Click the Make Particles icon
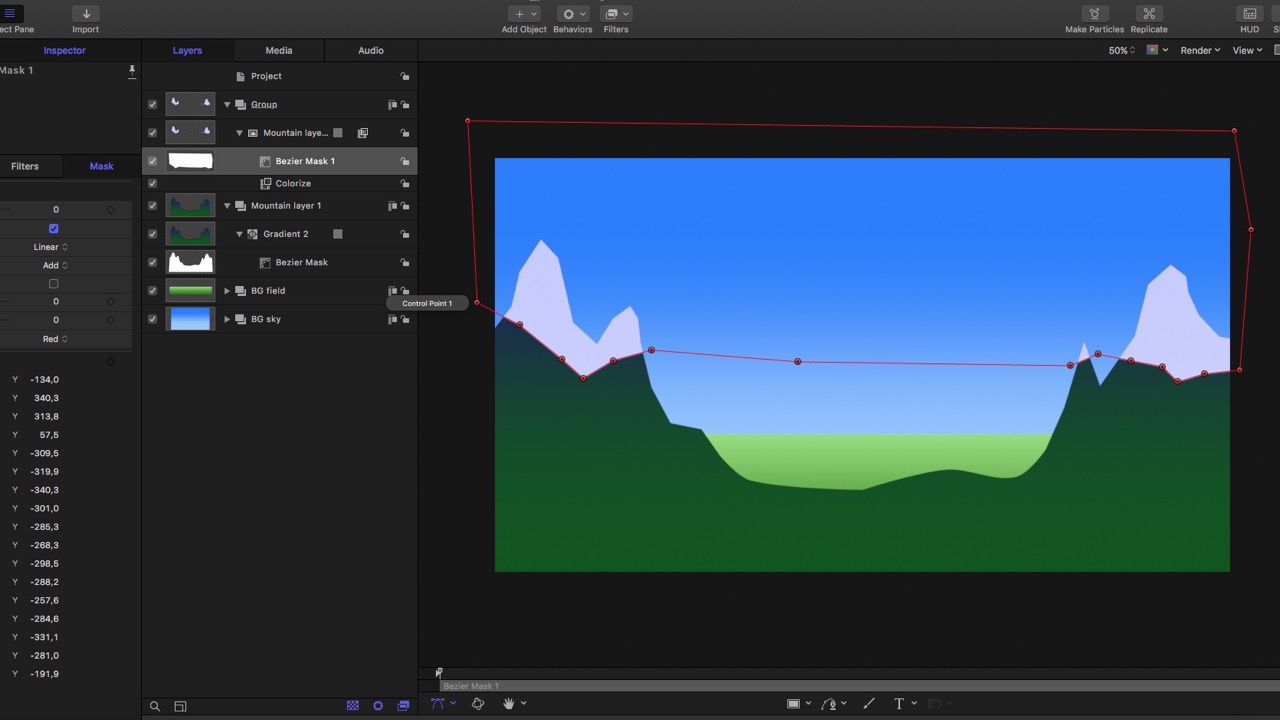Screen dimensions: 1280x720 1094,14
